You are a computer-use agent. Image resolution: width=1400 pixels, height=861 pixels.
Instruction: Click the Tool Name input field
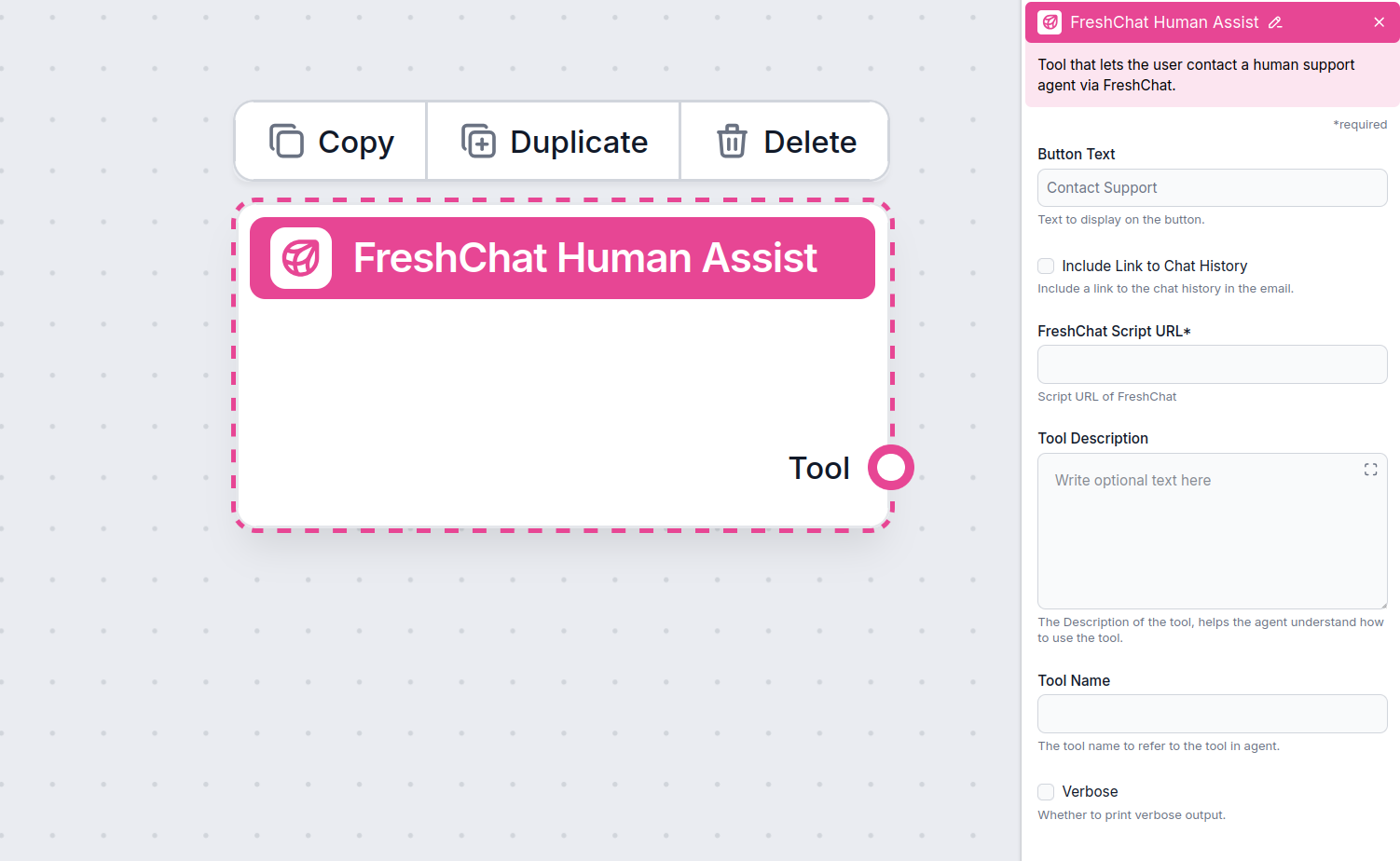[1212, 714]
